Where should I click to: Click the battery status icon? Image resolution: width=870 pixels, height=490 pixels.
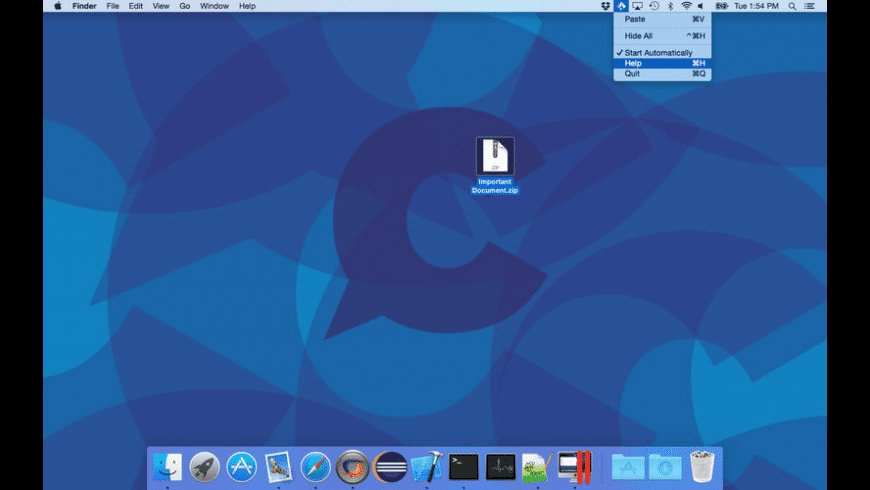click(x=721, y=6)
